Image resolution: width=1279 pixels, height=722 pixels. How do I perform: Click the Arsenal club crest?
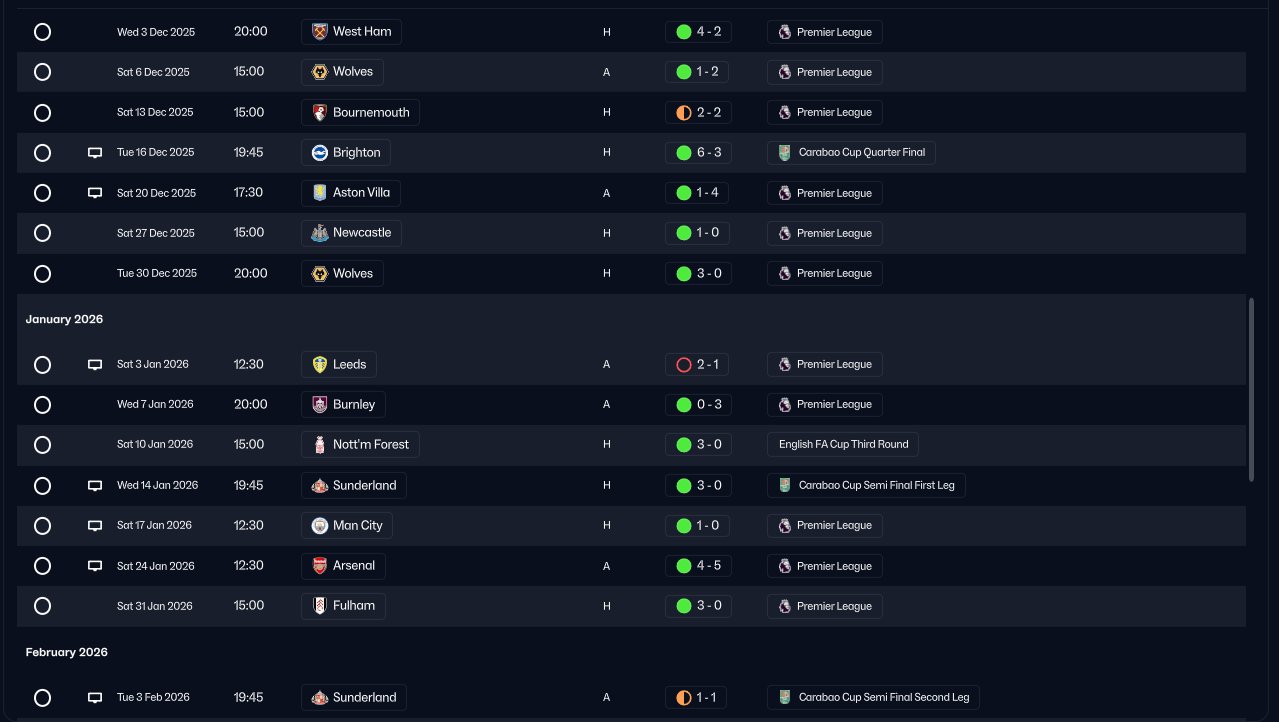(x=320, y=566)
